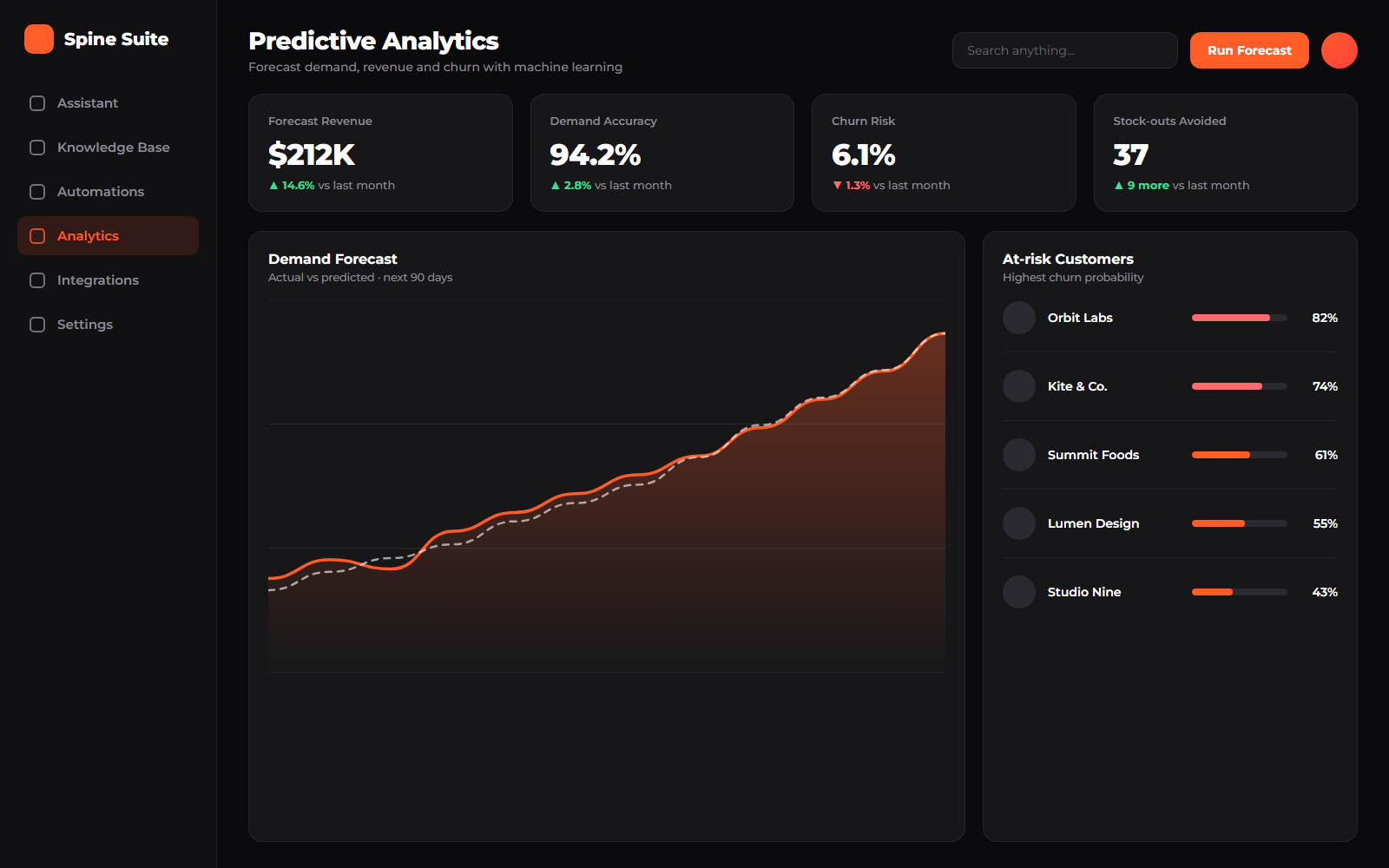Screen dimensions: 1389x868
Task: Select the Kite & Co. customer name
Action: coord(1077,386)
